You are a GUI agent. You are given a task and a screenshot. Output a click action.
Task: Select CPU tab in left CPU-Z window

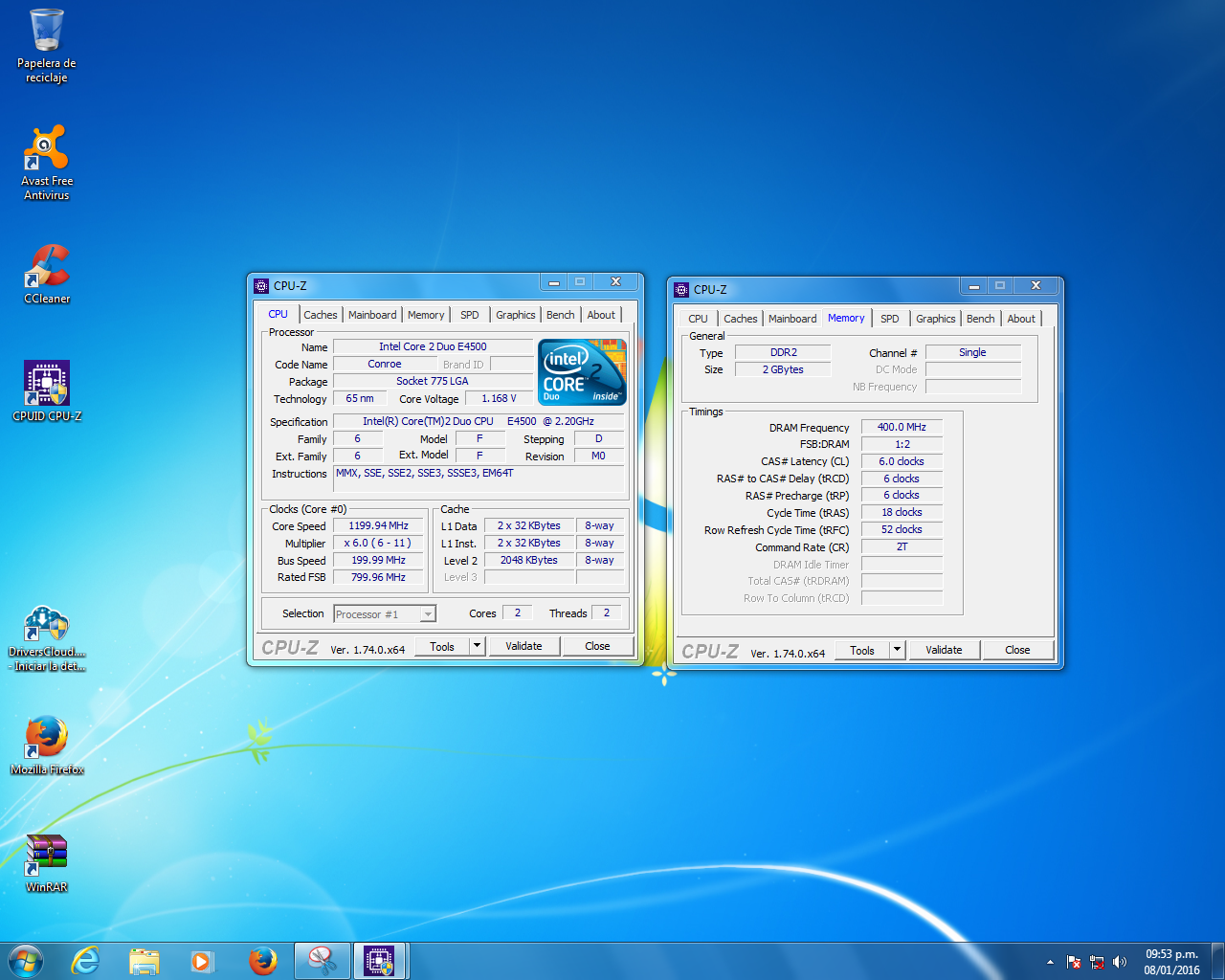point(278,314)
